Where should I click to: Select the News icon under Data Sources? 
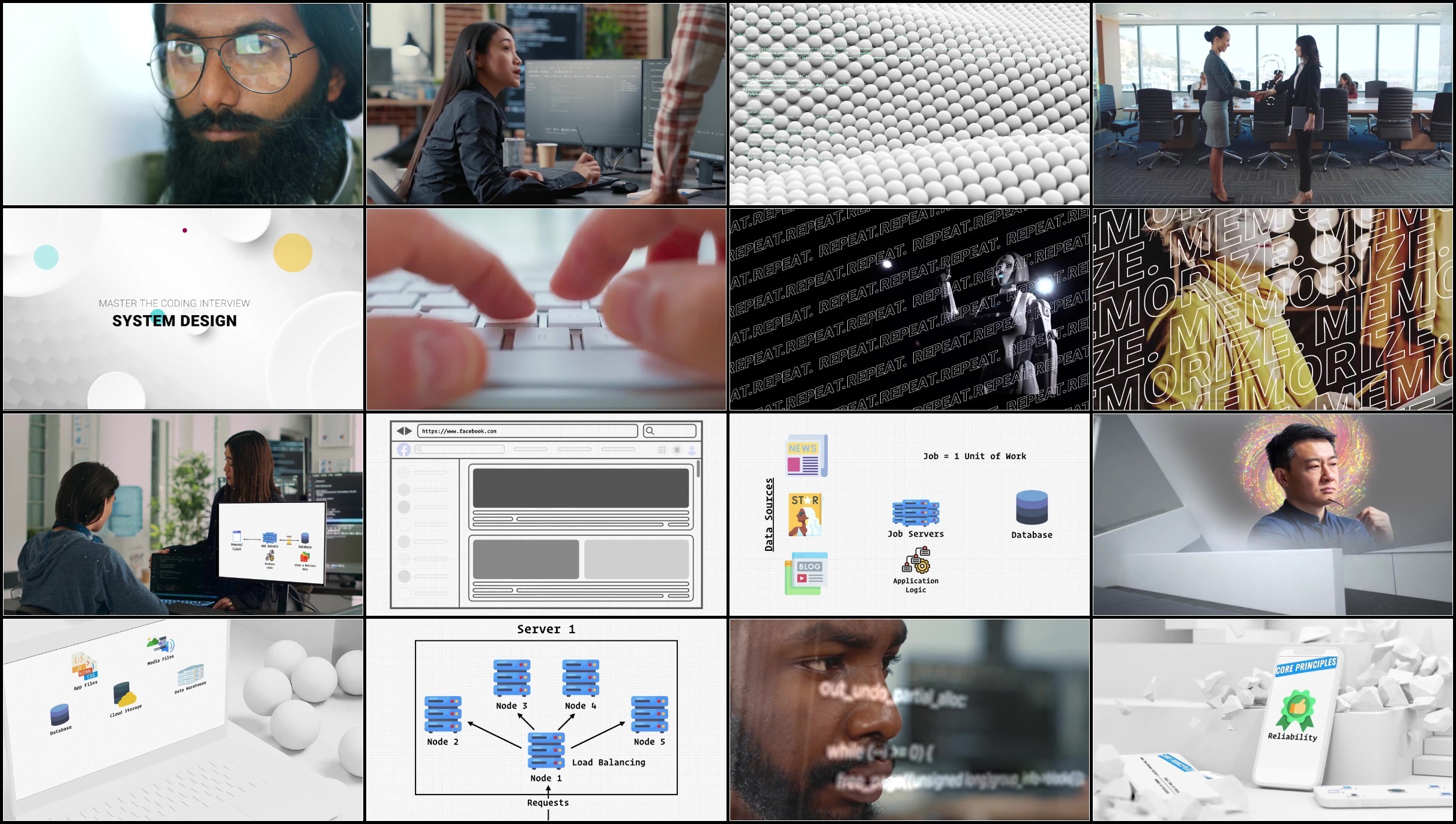click(806, 456)
